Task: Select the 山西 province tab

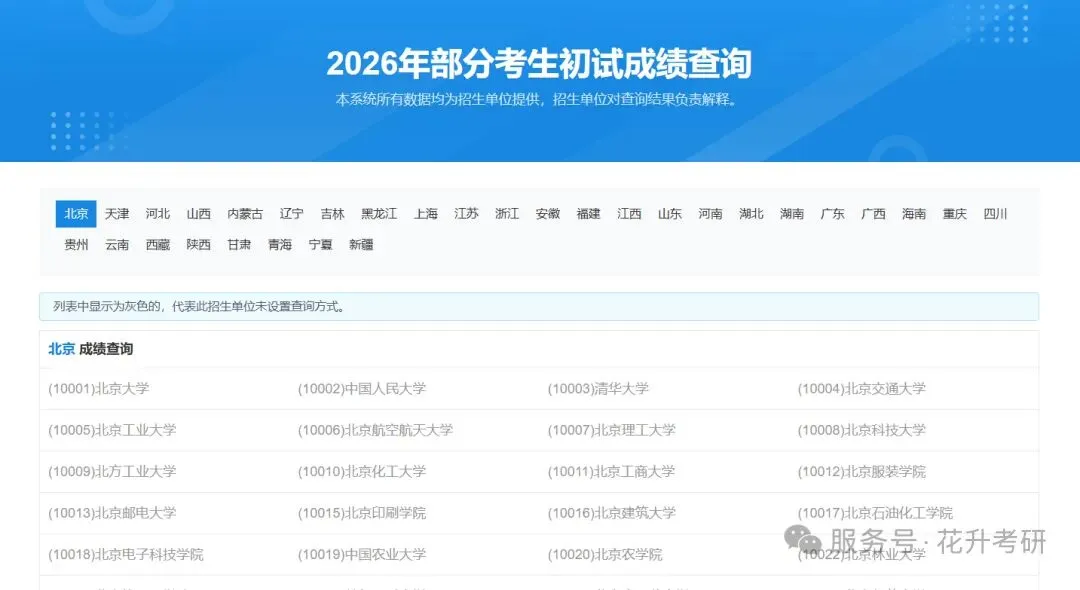Action: coord(198,214)
